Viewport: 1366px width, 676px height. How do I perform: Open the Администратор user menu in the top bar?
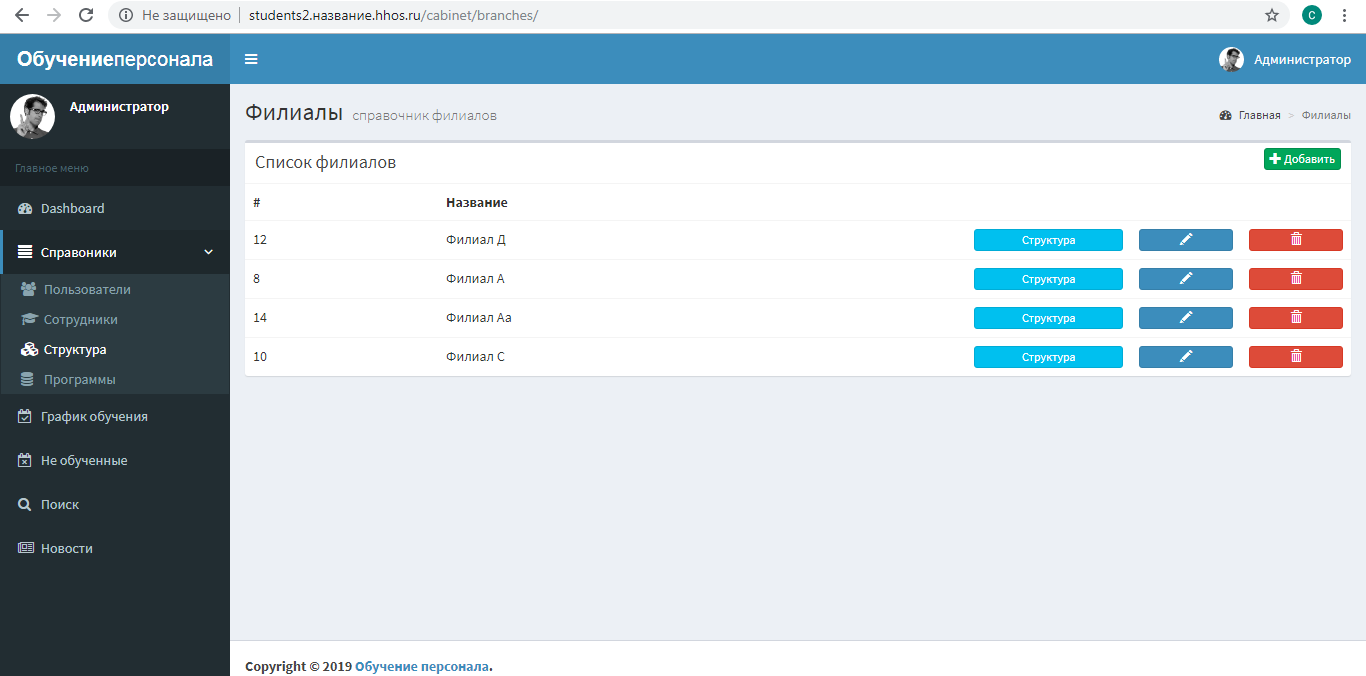click(1285, 59)
